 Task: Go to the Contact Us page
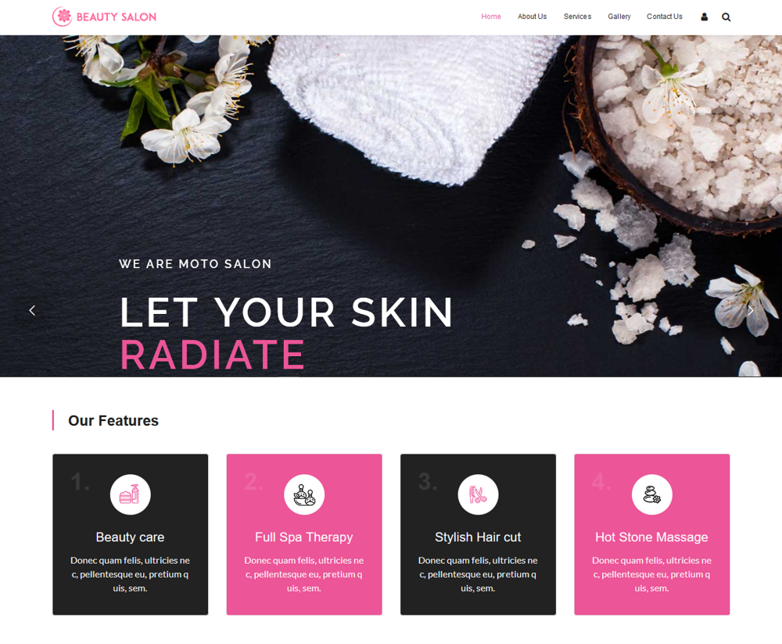[664, 16]
